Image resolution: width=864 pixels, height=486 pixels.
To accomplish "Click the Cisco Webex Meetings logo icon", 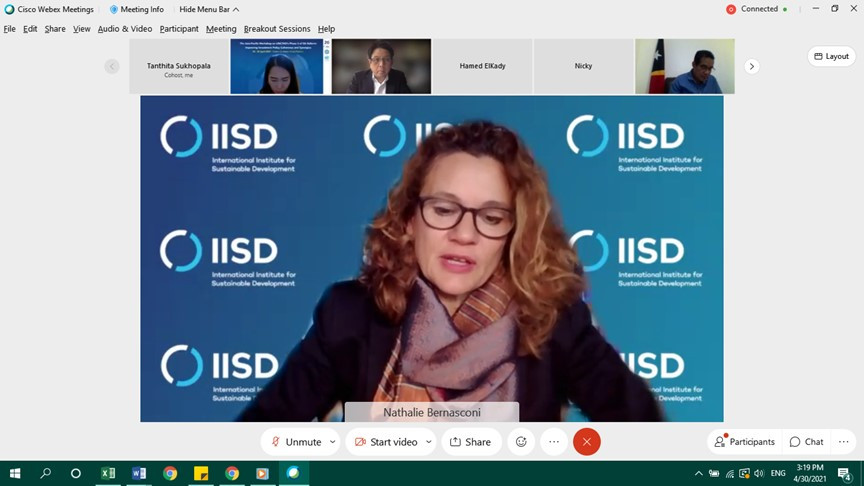I will click(9, 9).
